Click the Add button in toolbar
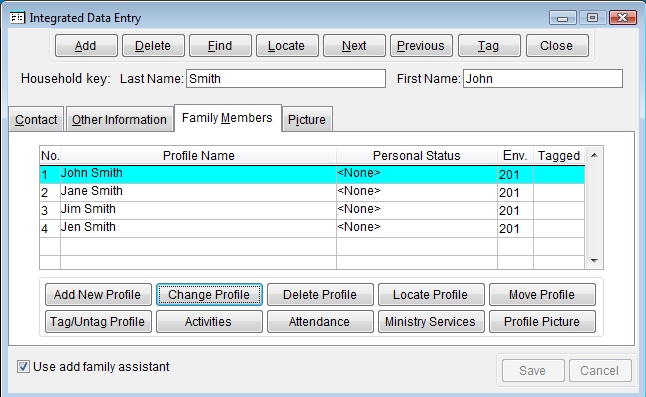Viewport: 646px width, 397px height. point(86,46)
